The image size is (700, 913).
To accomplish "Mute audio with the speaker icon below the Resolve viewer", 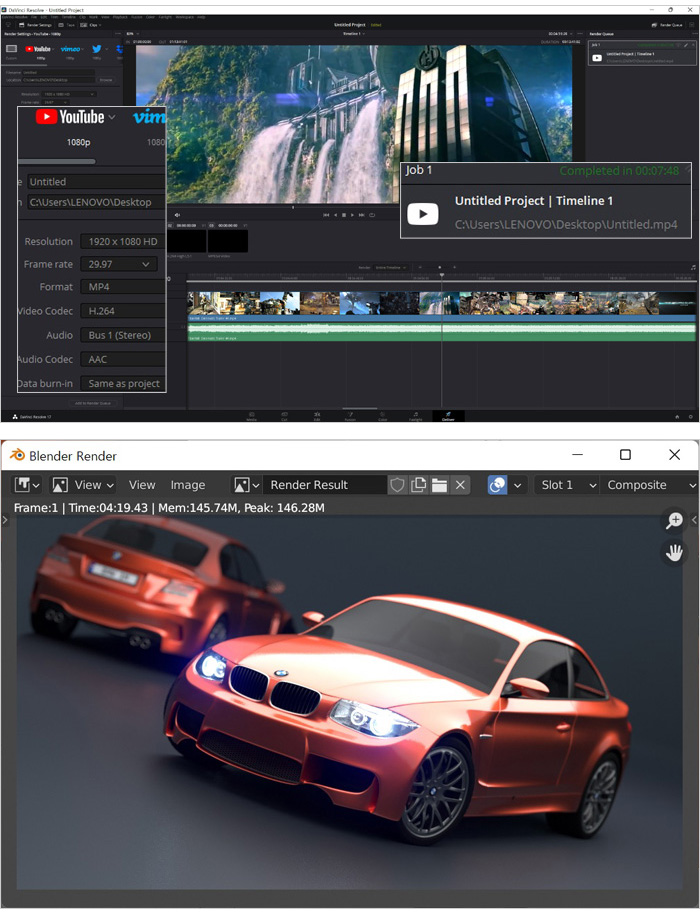I will click(178, 215).
